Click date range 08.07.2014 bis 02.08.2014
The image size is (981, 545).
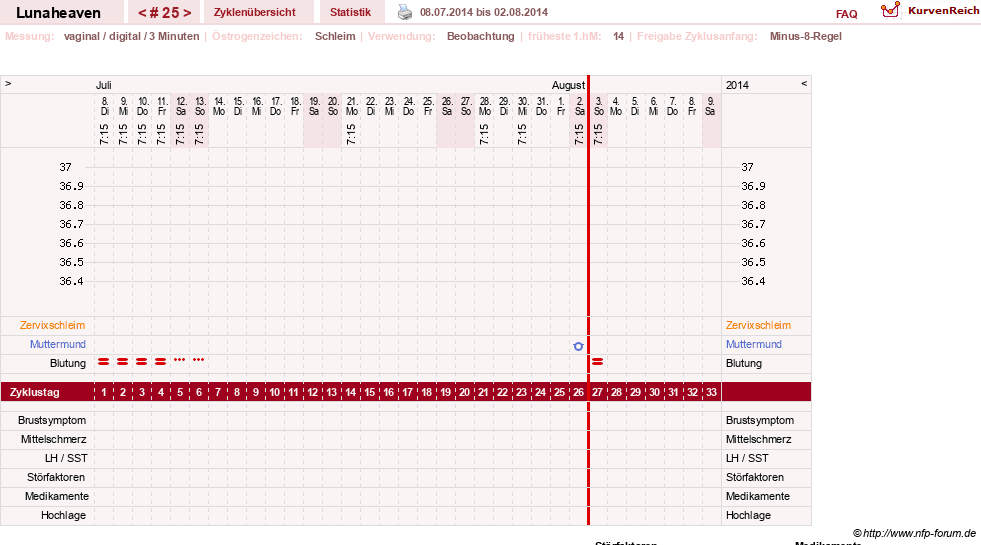click(x=484, y=13)
